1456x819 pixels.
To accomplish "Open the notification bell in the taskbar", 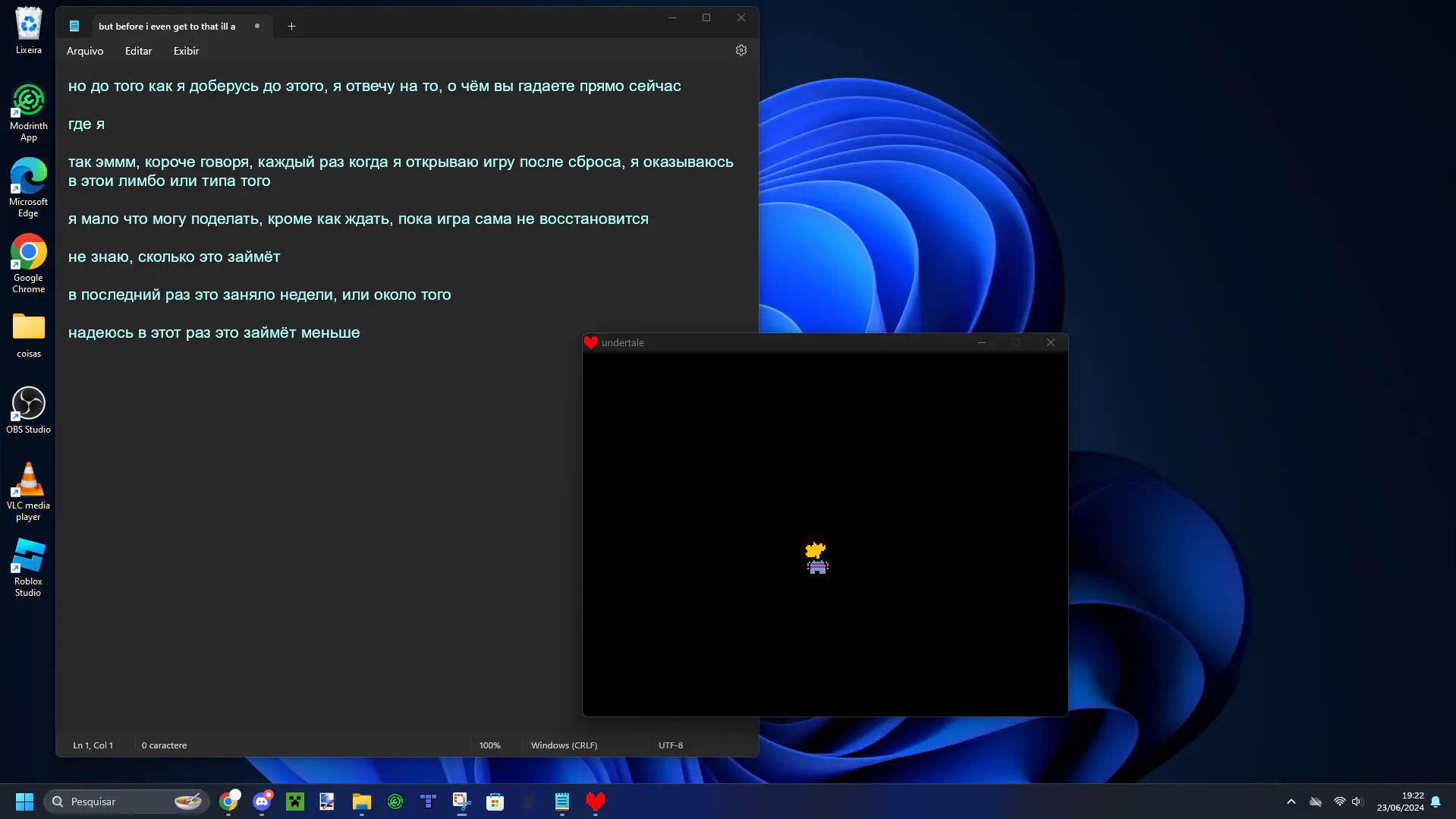I will (1436, 802).
